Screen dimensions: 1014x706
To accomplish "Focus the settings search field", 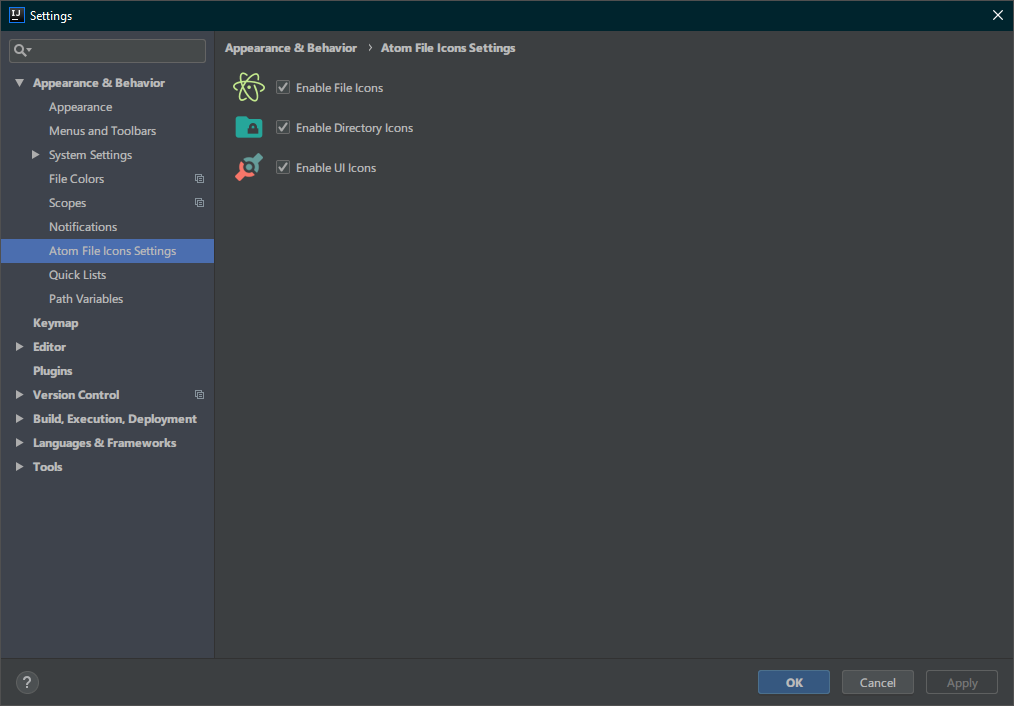I will click(x=107, y=50).
